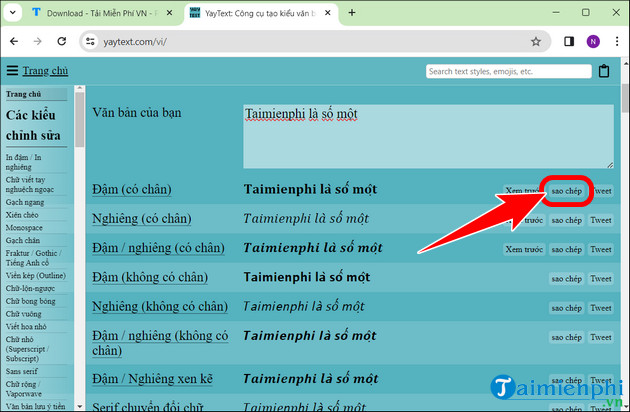Expand the tab search dropdown arrow

point(12,12)
